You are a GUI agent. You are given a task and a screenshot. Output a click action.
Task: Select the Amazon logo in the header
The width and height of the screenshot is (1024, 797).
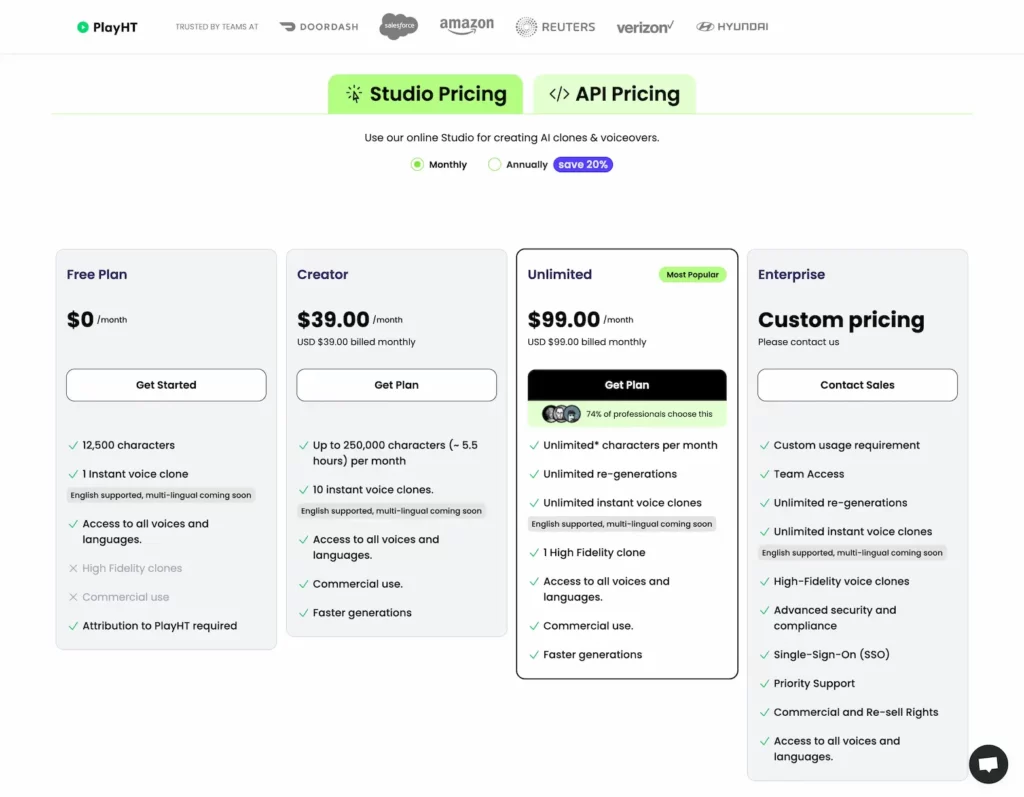[466, 26]
